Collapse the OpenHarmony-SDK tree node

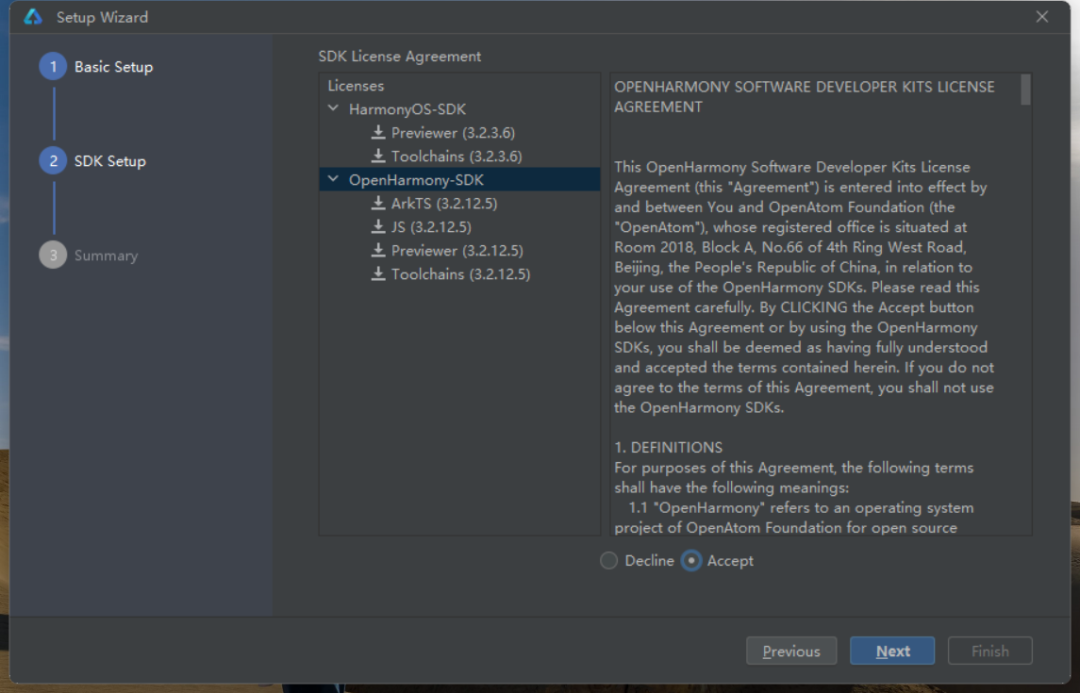click(333, 180)
